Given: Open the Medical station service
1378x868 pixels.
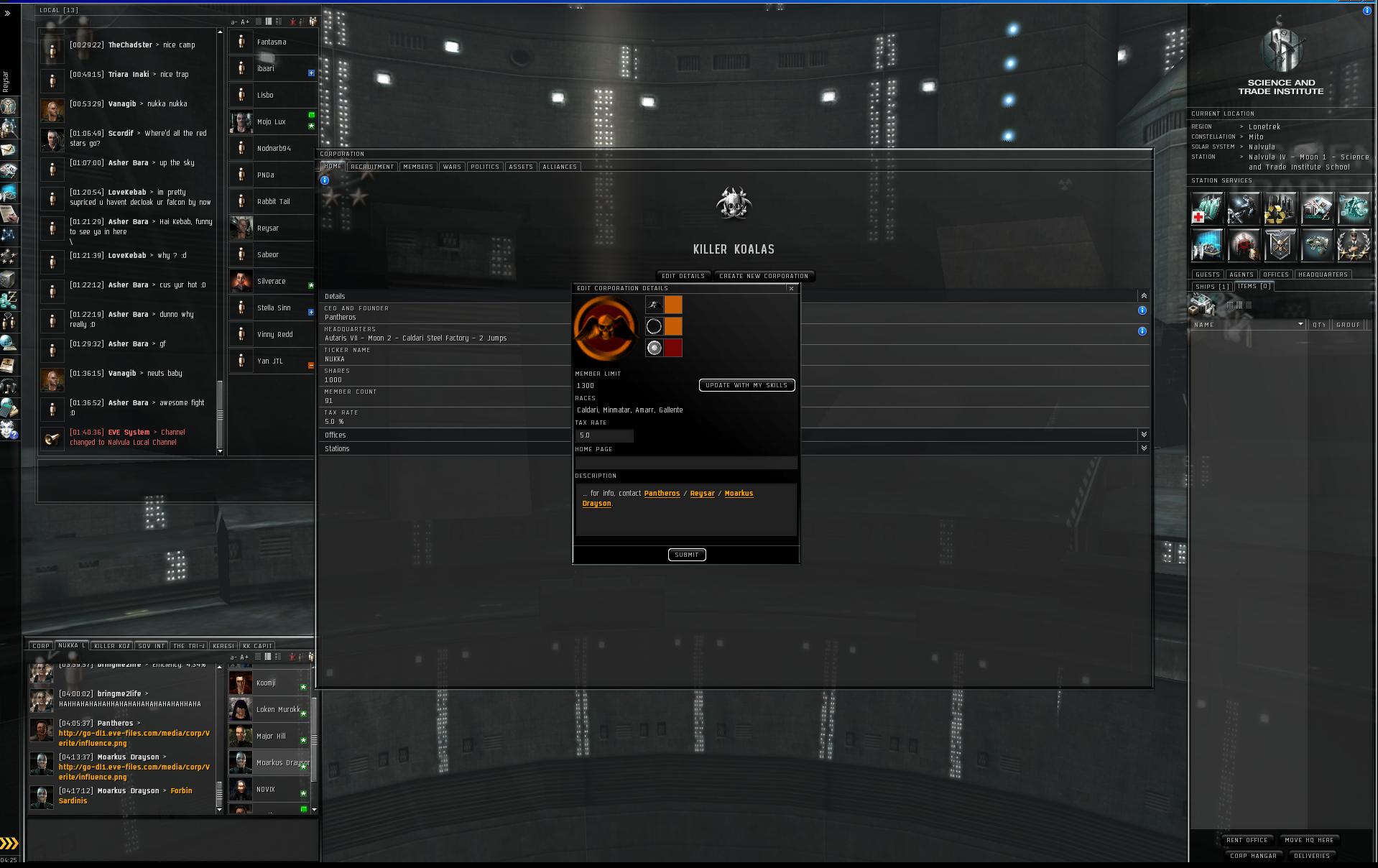Looking at the screenshot, I should coord(1208,208).
